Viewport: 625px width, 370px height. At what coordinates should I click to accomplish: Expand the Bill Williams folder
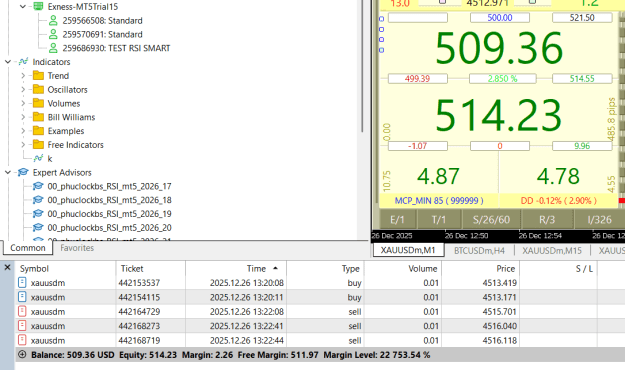pyautogui.click(x=23, y=117)
